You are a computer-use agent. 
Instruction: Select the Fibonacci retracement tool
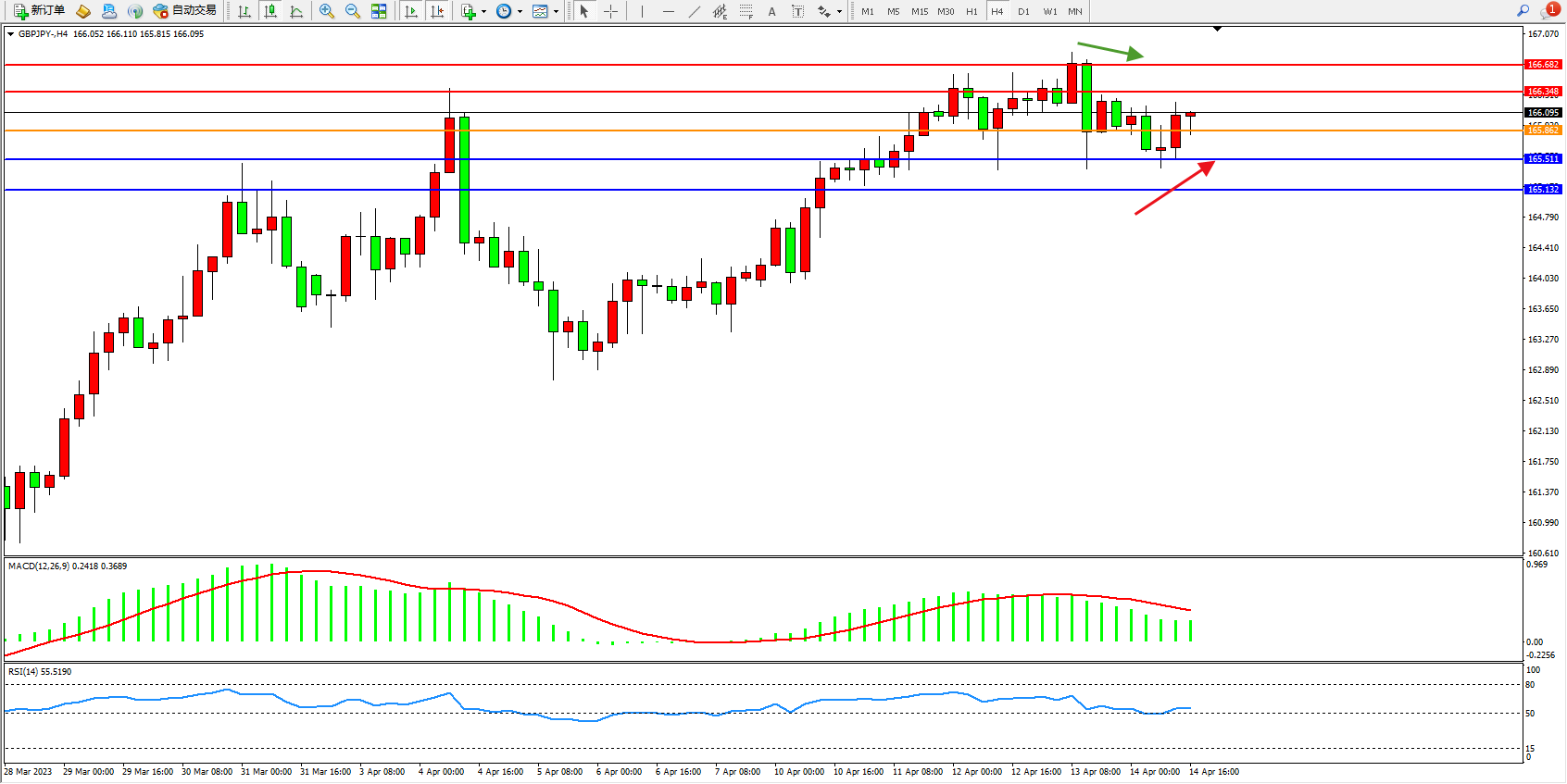point(746,11)
